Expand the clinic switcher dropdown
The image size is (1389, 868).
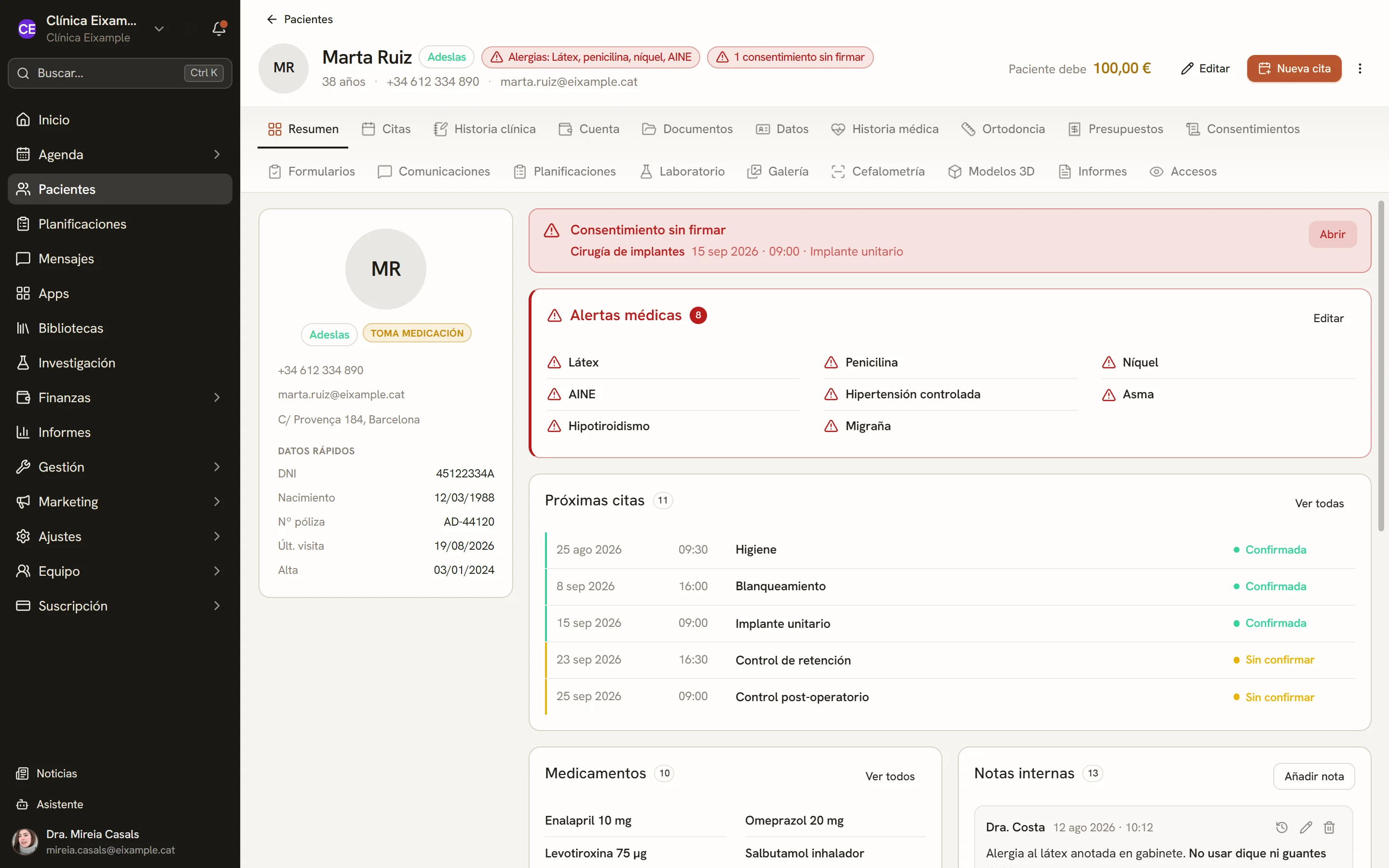(159, 29)
